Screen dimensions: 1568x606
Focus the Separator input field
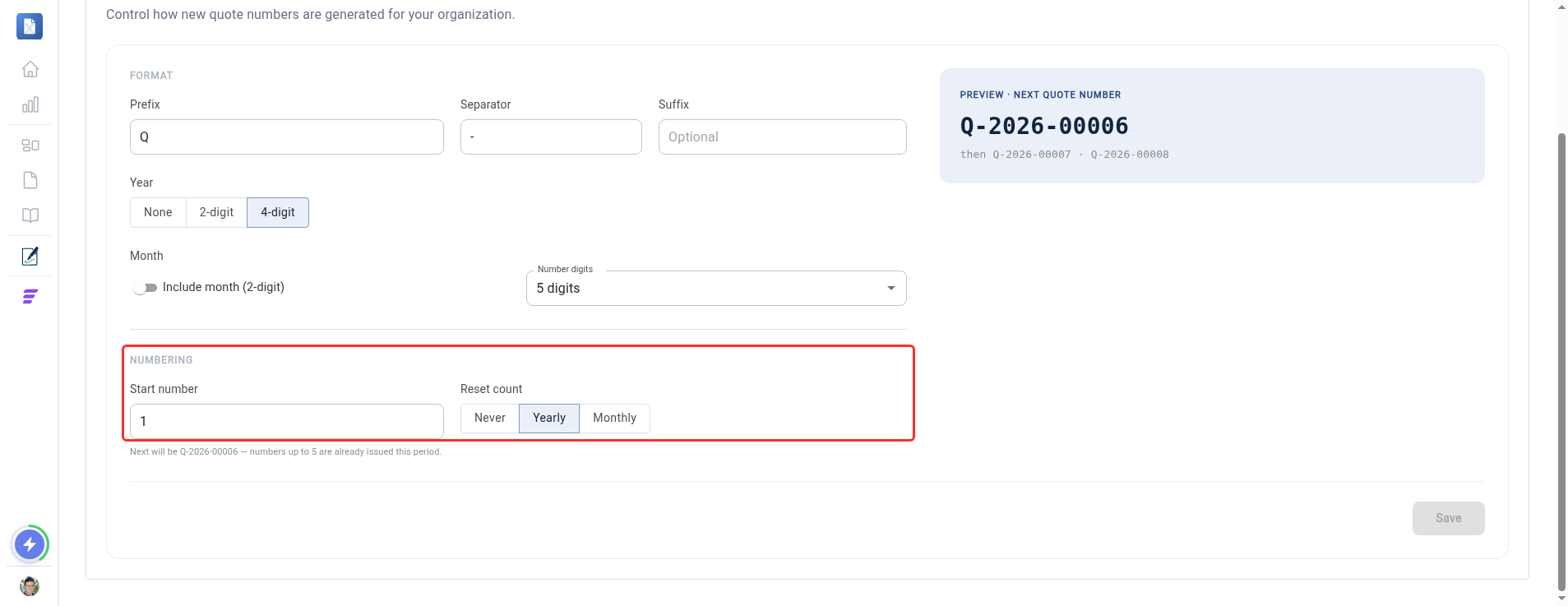551,137
